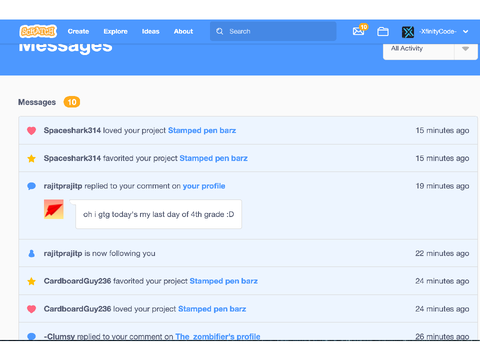Open the -XfinityCode- account menu chevron

point(466,31)
